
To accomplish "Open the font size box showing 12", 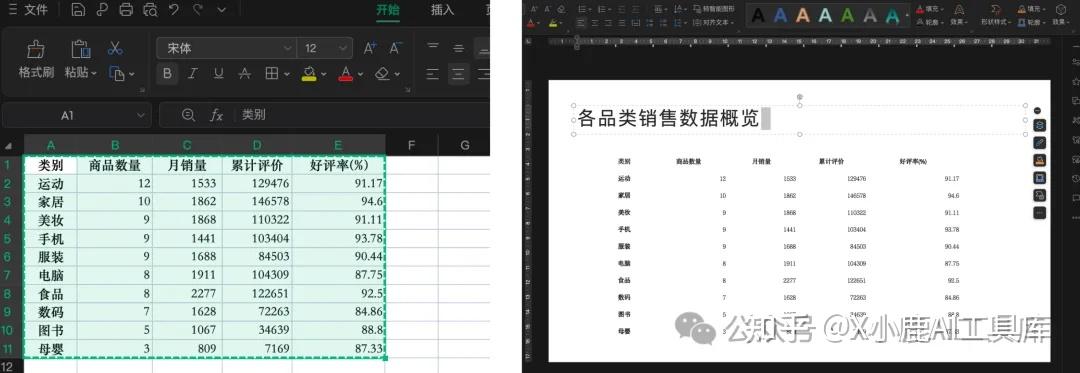I will 325,48.
